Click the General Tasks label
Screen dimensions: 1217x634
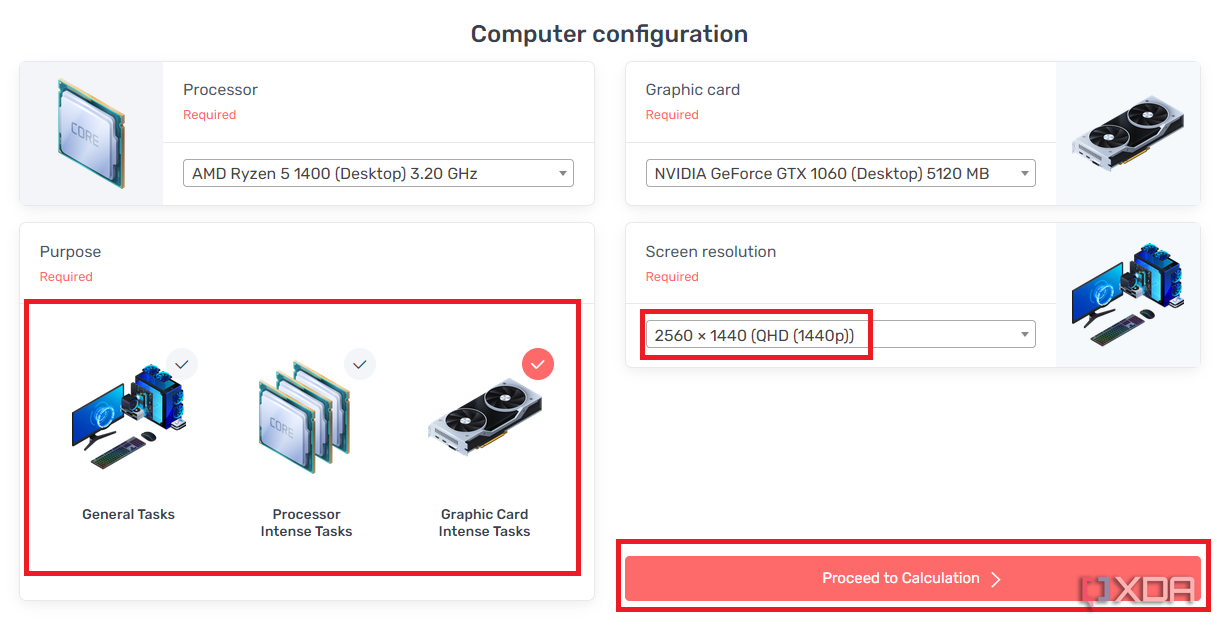[x=128, y=514]
